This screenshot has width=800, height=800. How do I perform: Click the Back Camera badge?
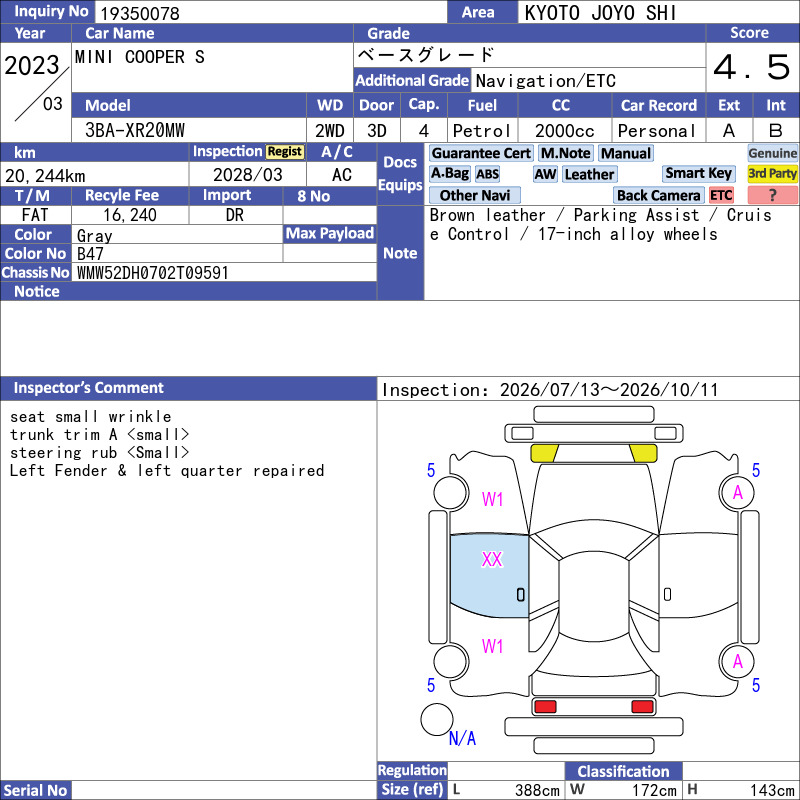click(x=658, y=195)
